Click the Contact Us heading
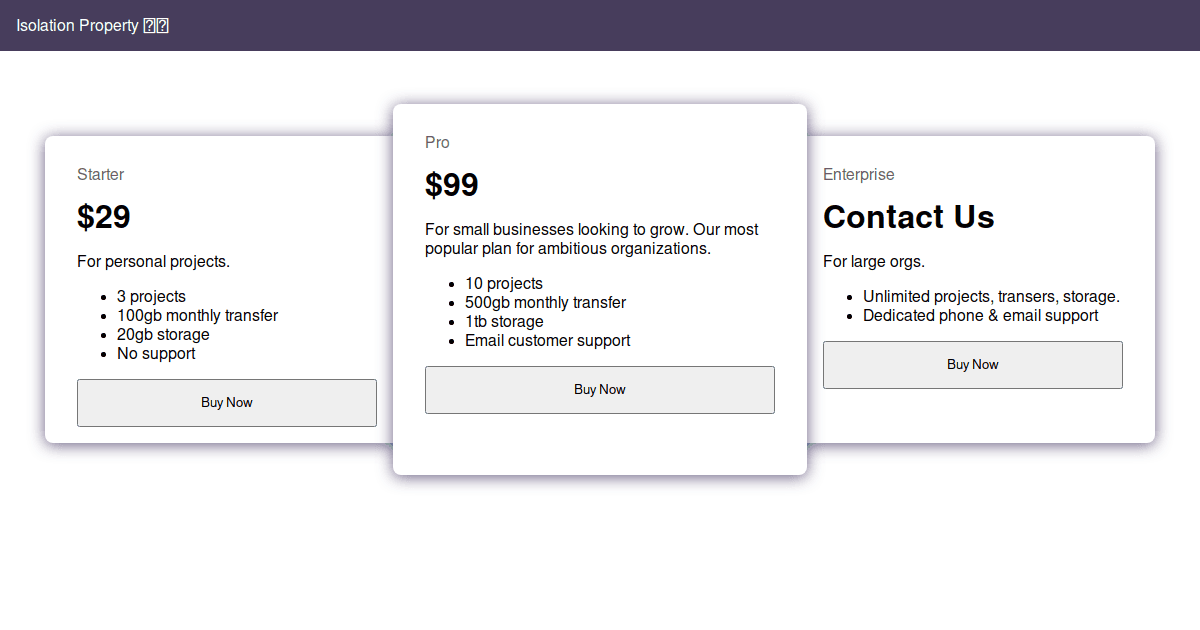 (x=909, y=217)
